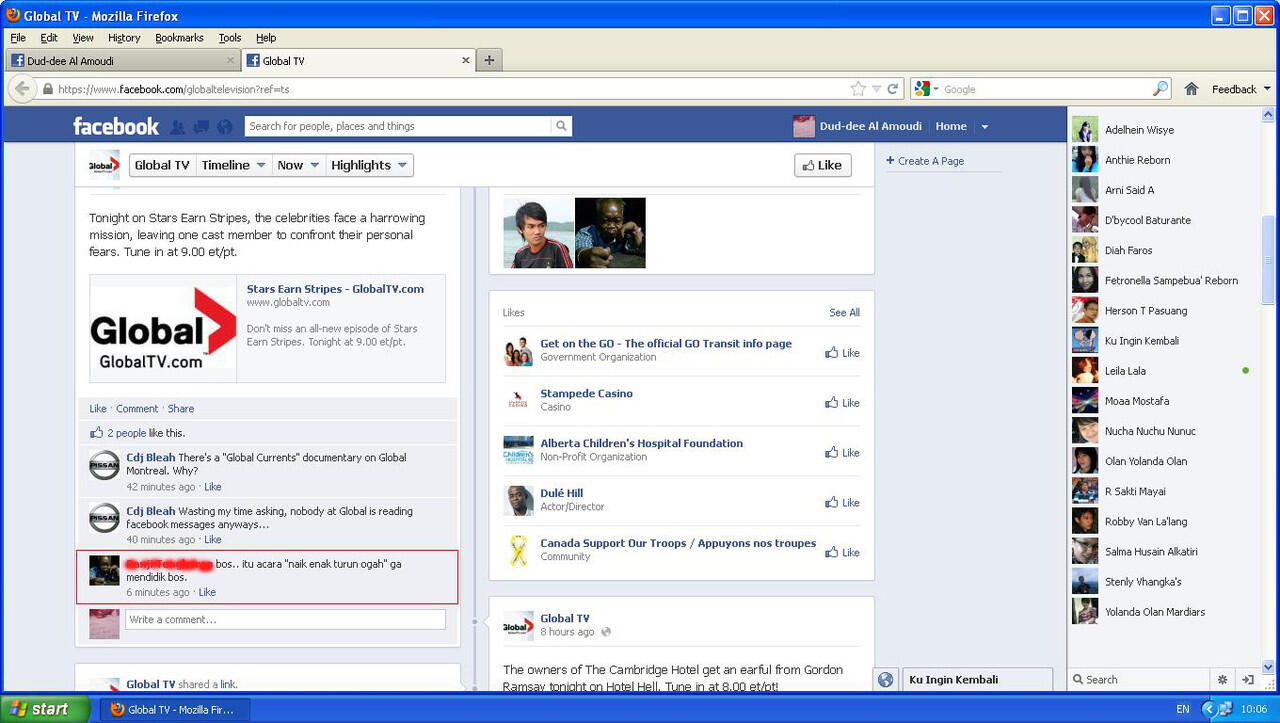Click Google search magnifier in Firefox
This screenshot has width=1280, height=723.
tap(1160, 89)
